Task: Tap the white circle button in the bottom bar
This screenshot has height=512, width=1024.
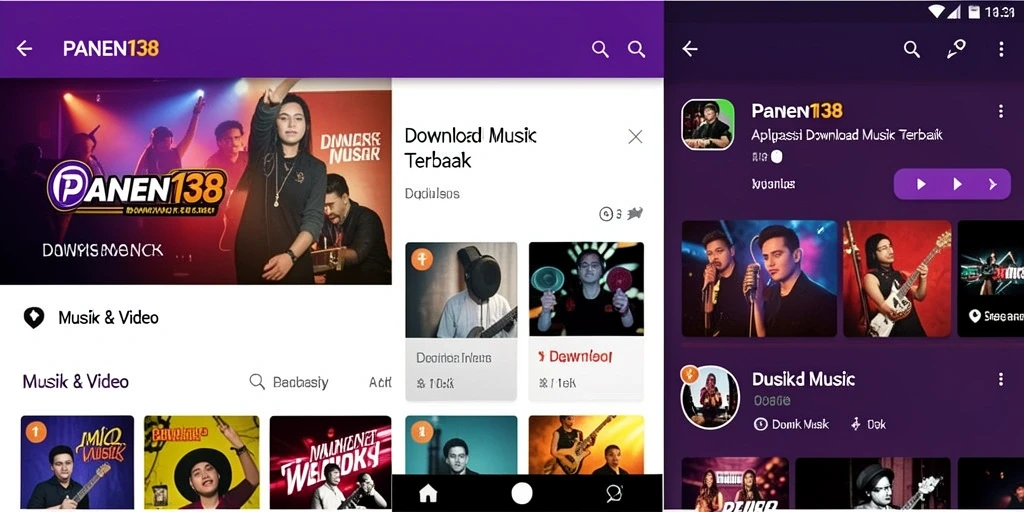Action: click(521, 493)
